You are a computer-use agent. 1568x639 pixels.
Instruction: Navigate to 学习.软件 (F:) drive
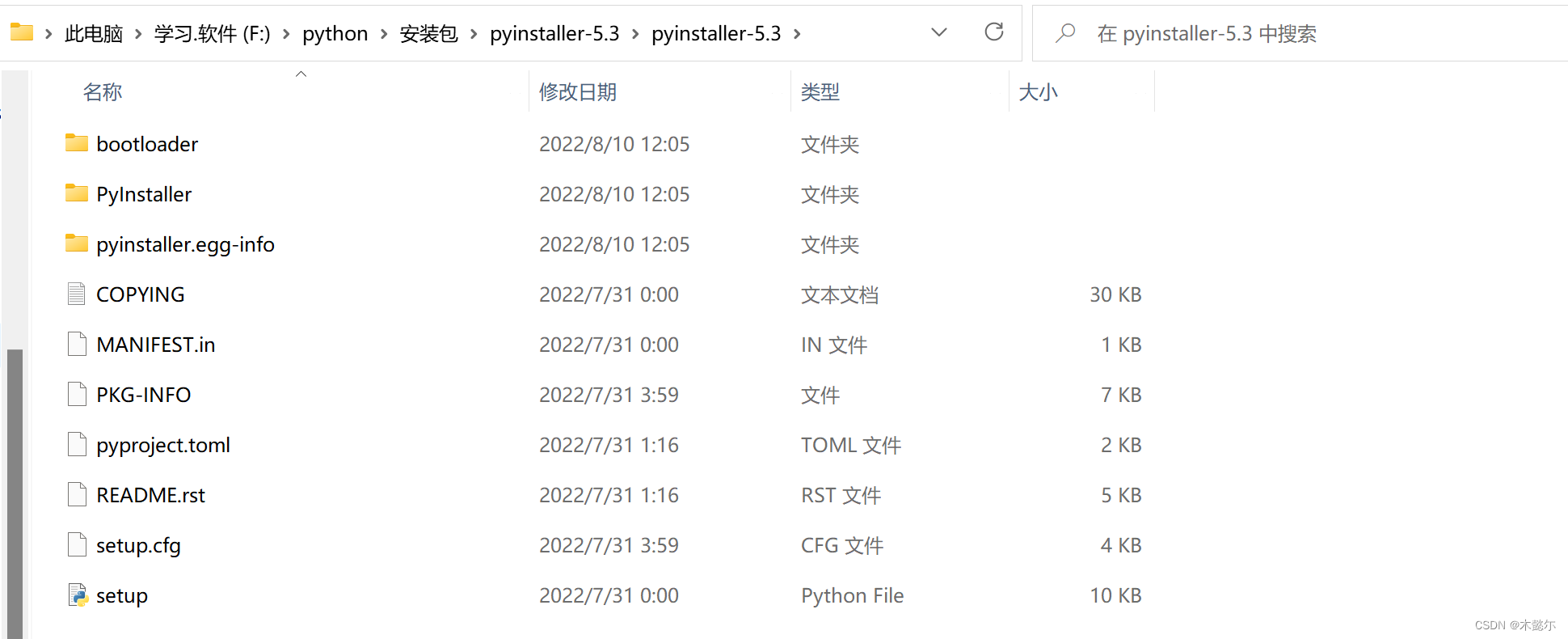(213, 33)
